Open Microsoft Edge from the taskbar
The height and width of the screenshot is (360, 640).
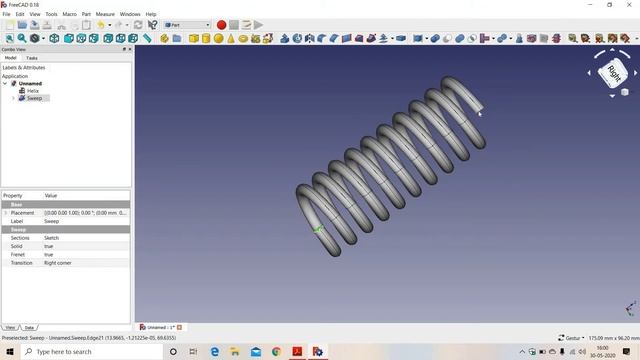[x=215, y=351]
